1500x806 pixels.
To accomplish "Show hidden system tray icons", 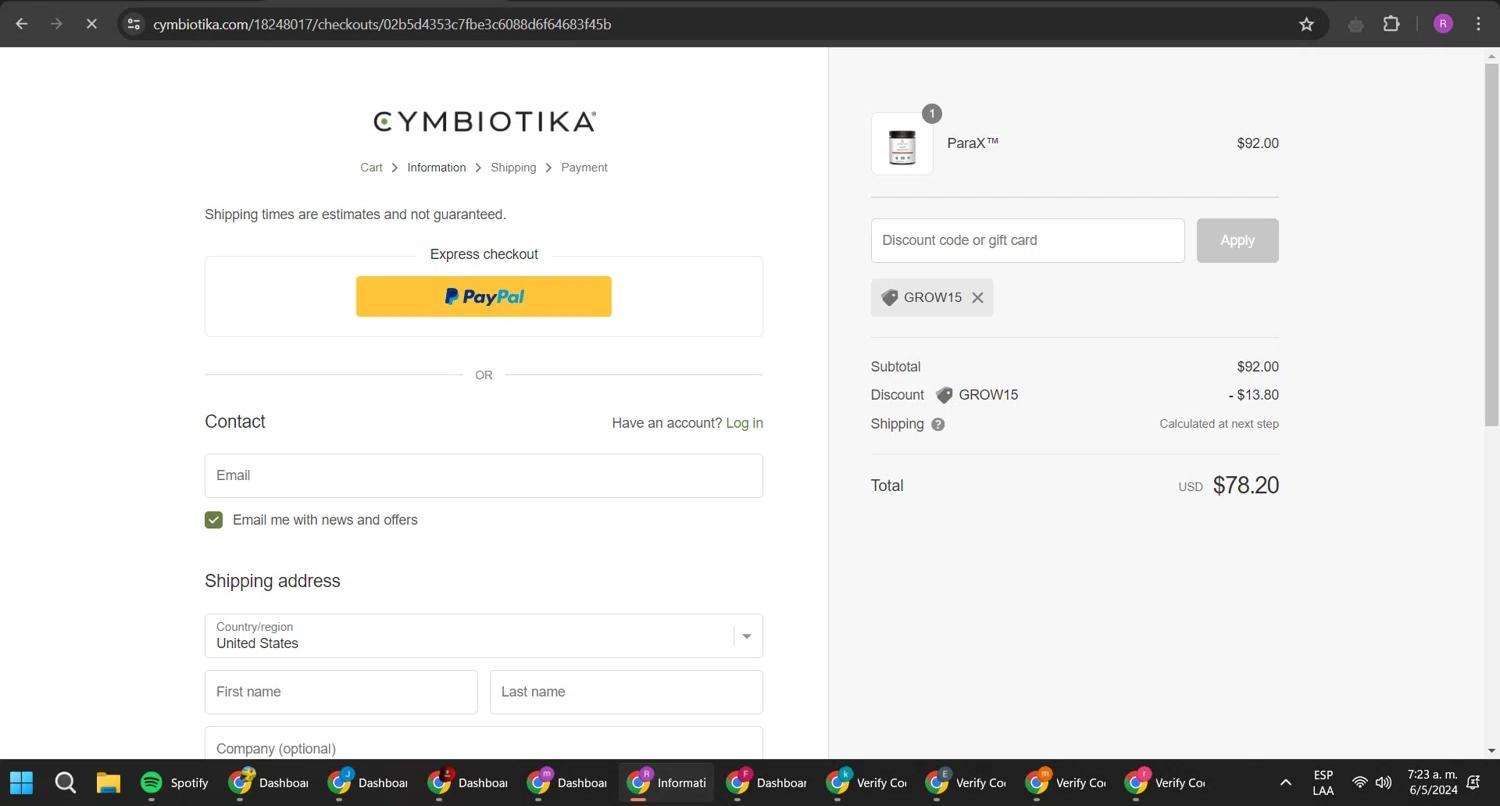I will [x=1286, y=783].
